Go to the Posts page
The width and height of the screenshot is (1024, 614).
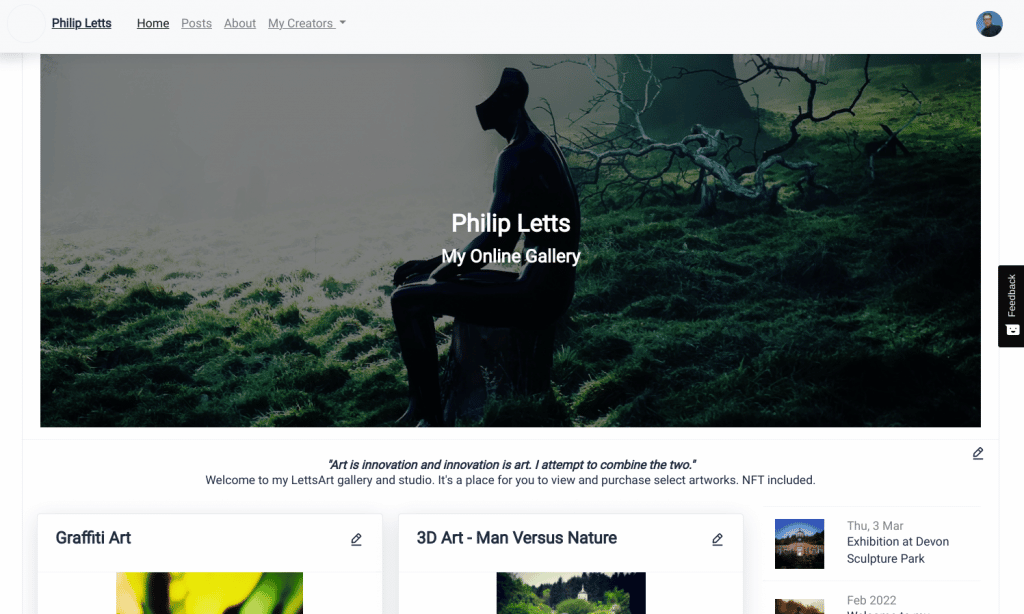196,24
